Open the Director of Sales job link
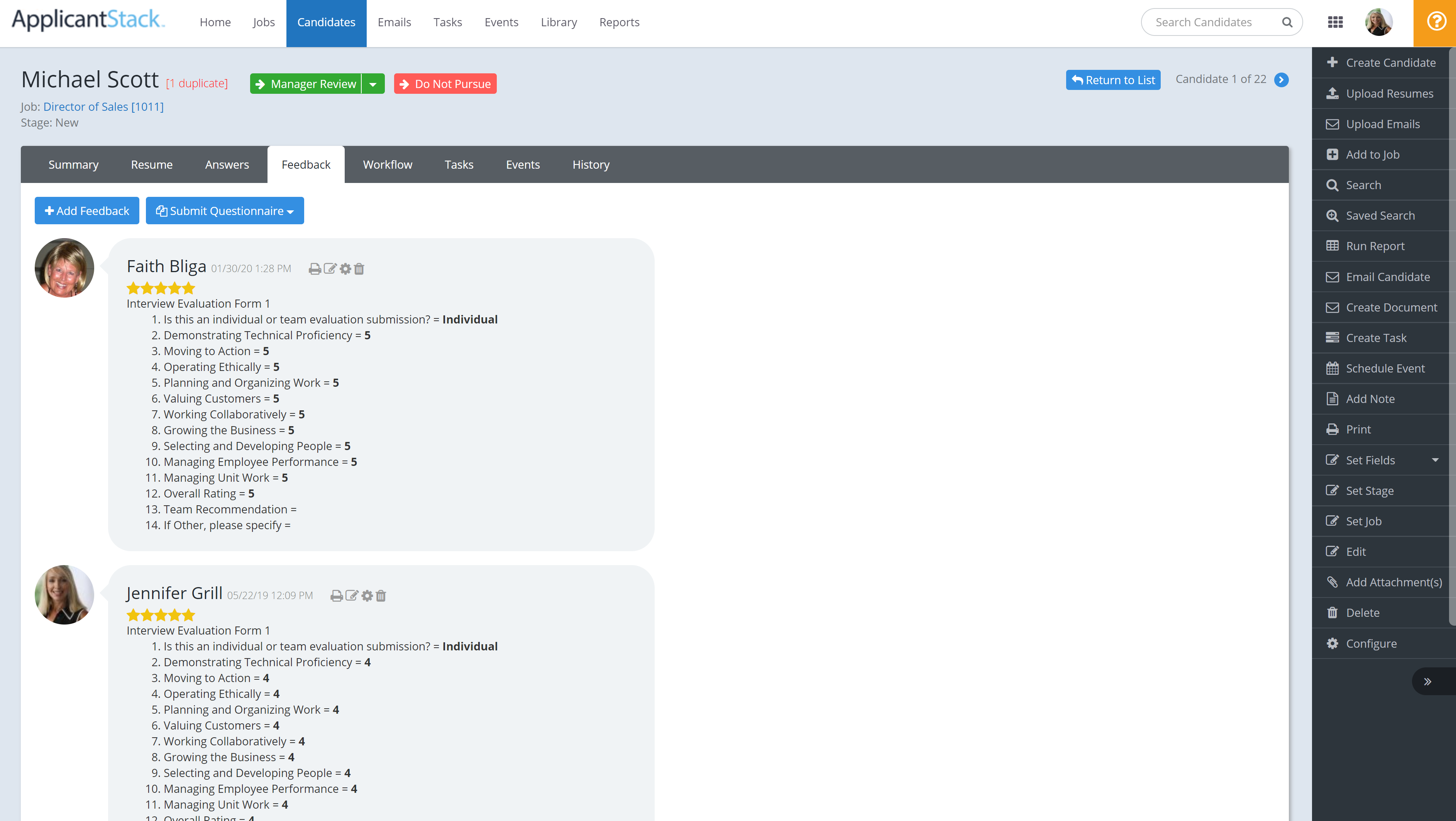The width and height of the screenshot is (1456, 821). coord(103,106)
